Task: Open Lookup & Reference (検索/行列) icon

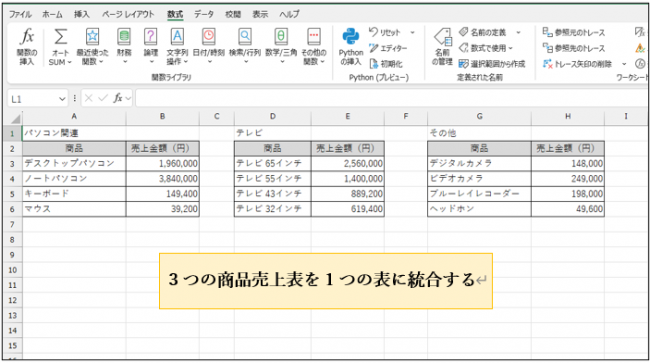Action: 245,37
